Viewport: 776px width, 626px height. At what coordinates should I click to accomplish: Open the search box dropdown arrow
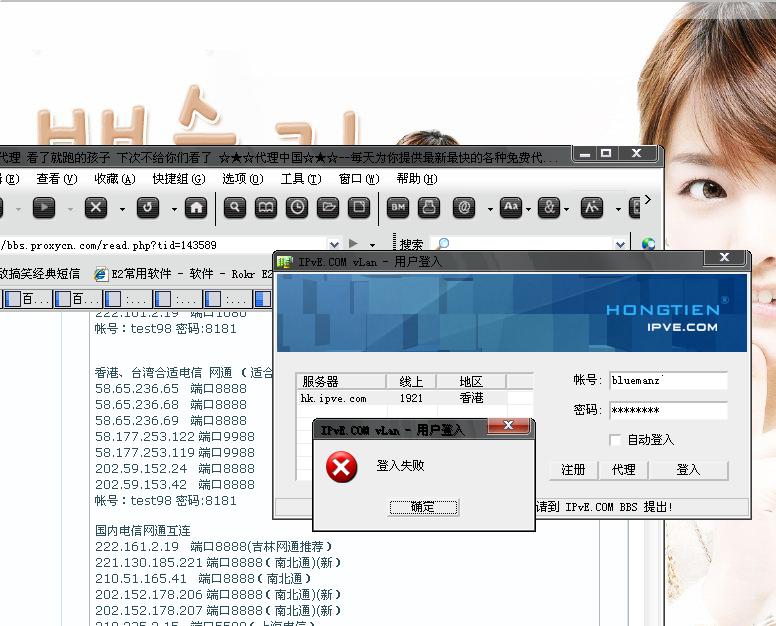620,244
